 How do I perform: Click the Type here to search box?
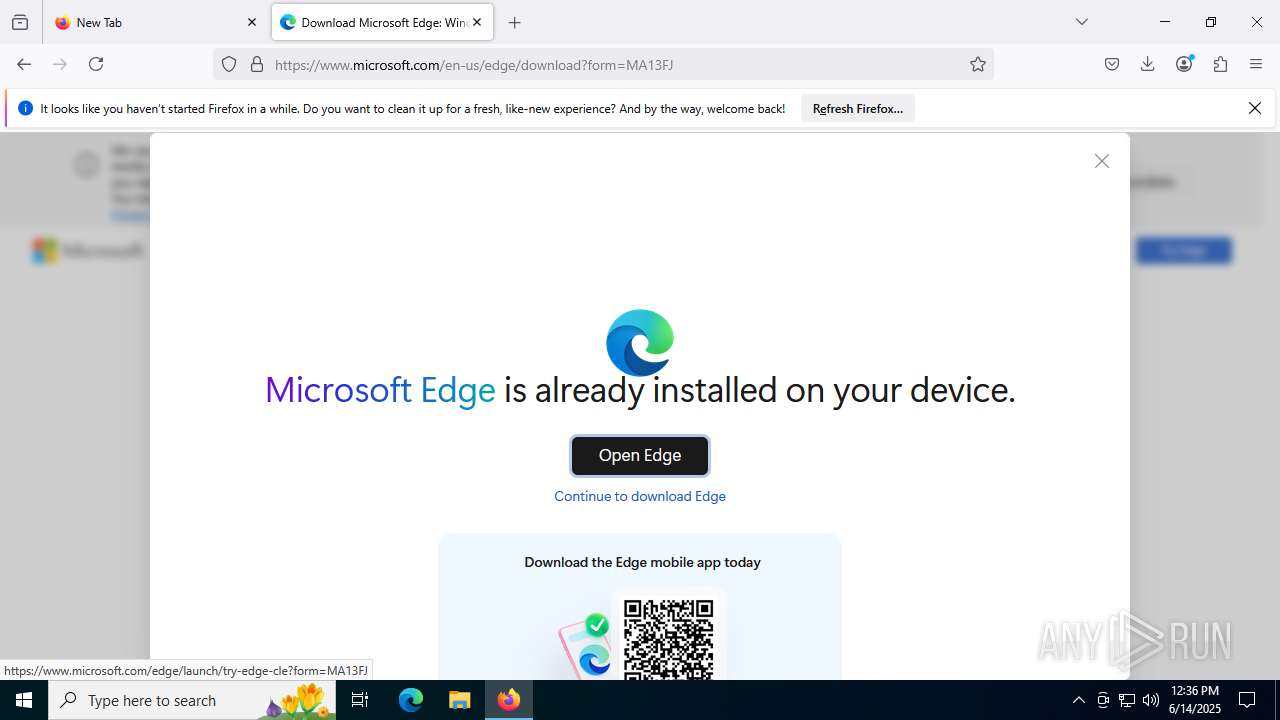click(x=192, y=700)
